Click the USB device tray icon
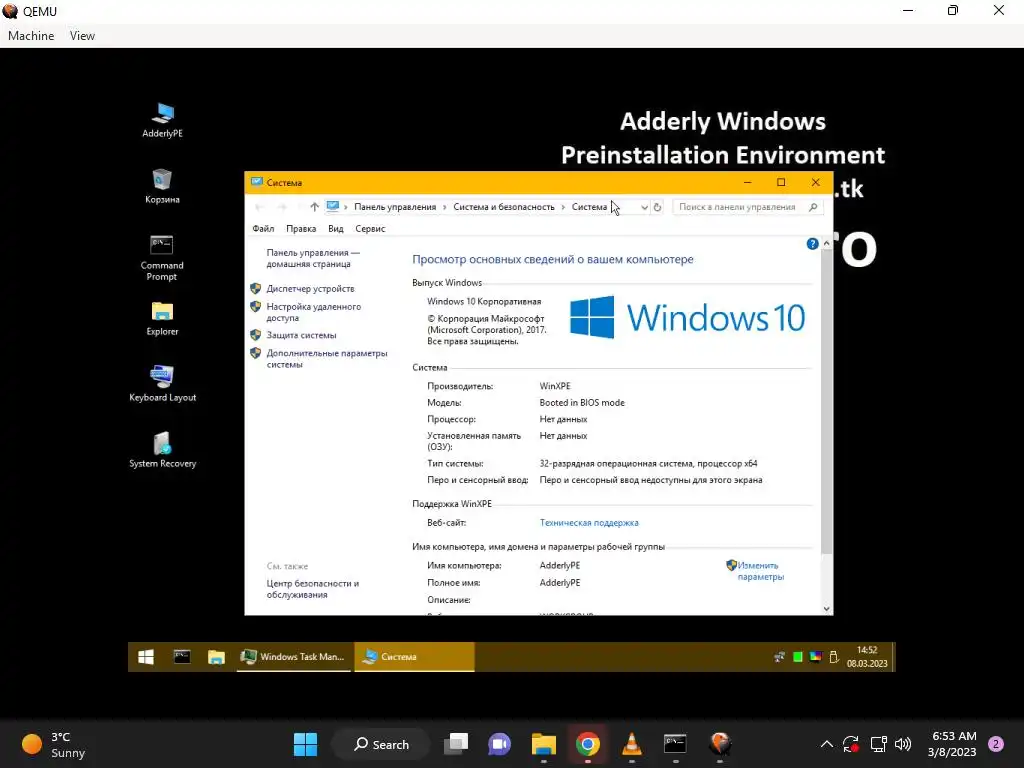 [x=834, y=657]
